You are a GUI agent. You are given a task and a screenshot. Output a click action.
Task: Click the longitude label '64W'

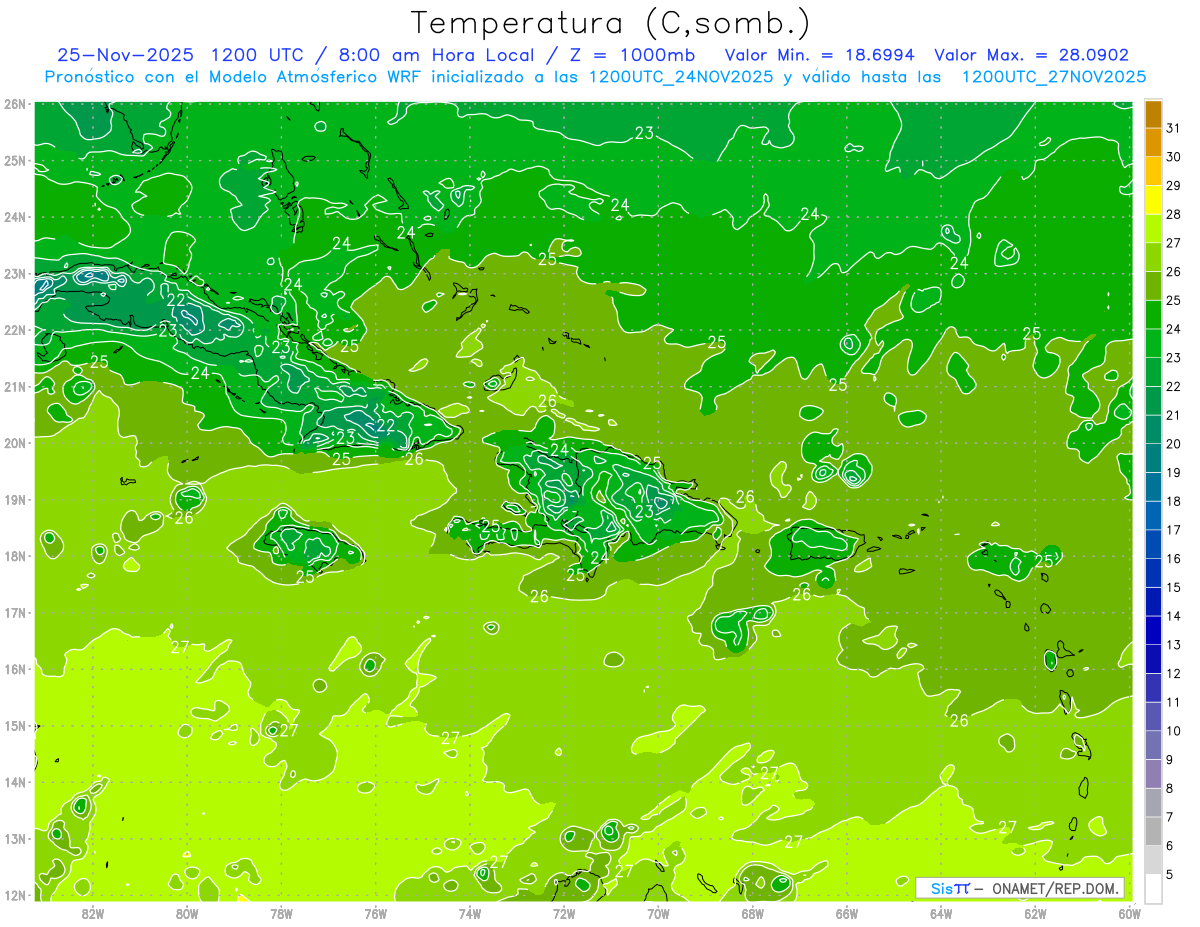pyautogui.click(x=940, y=912)
